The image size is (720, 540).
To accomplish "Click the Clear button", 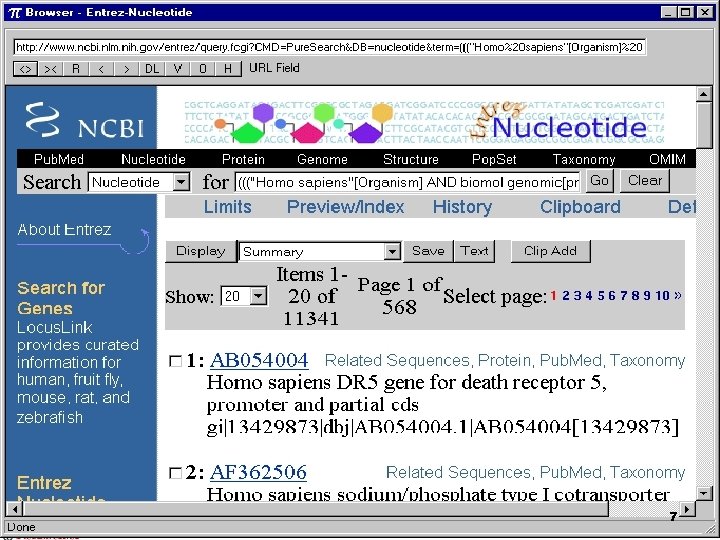I will pos(645,180).
